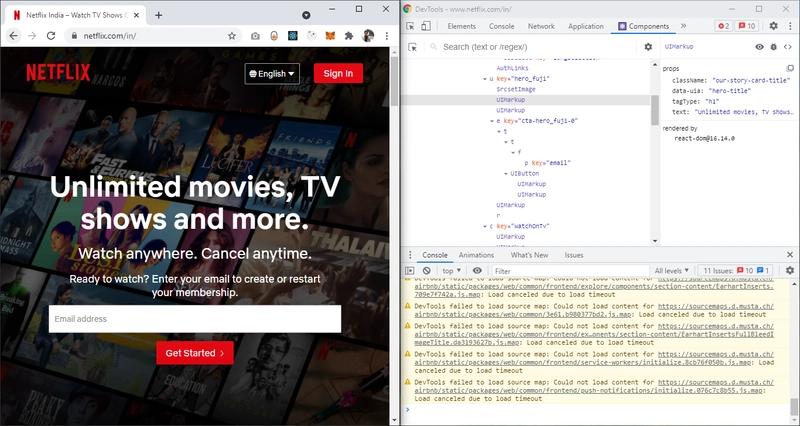Click the issues counter showing 10

(x=747, y=26)
